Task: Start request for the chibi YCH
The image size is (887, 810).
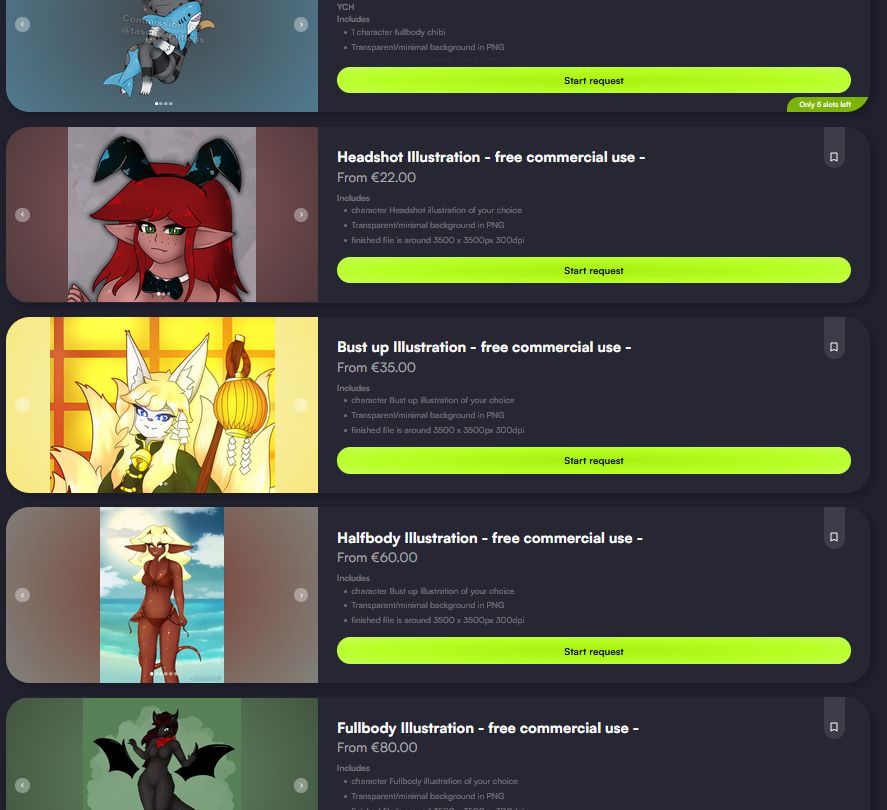Action: coord(593,80)
